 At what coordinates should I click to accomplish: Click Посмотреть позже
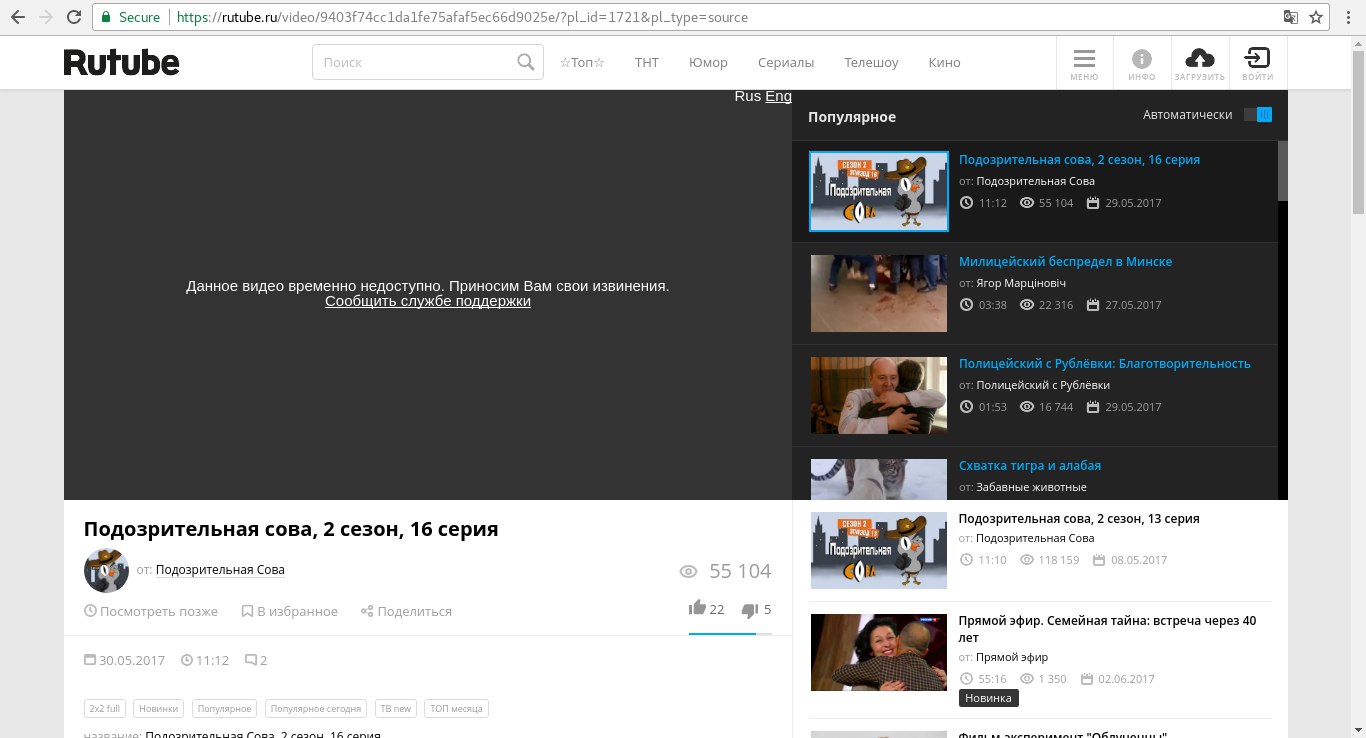tap(151, 611)
